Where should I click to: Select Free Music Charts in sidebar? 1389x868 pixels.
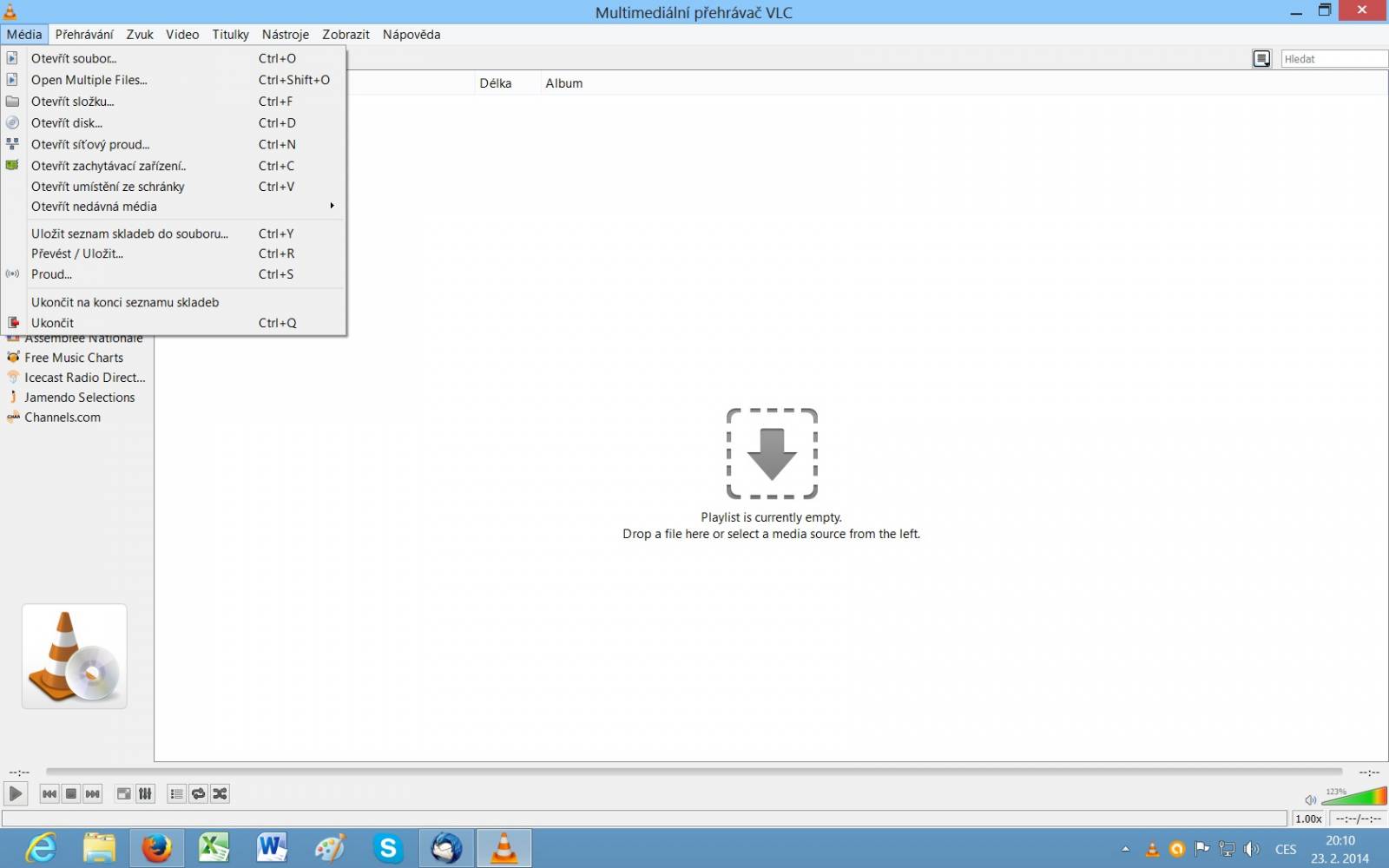coord(74,358)
